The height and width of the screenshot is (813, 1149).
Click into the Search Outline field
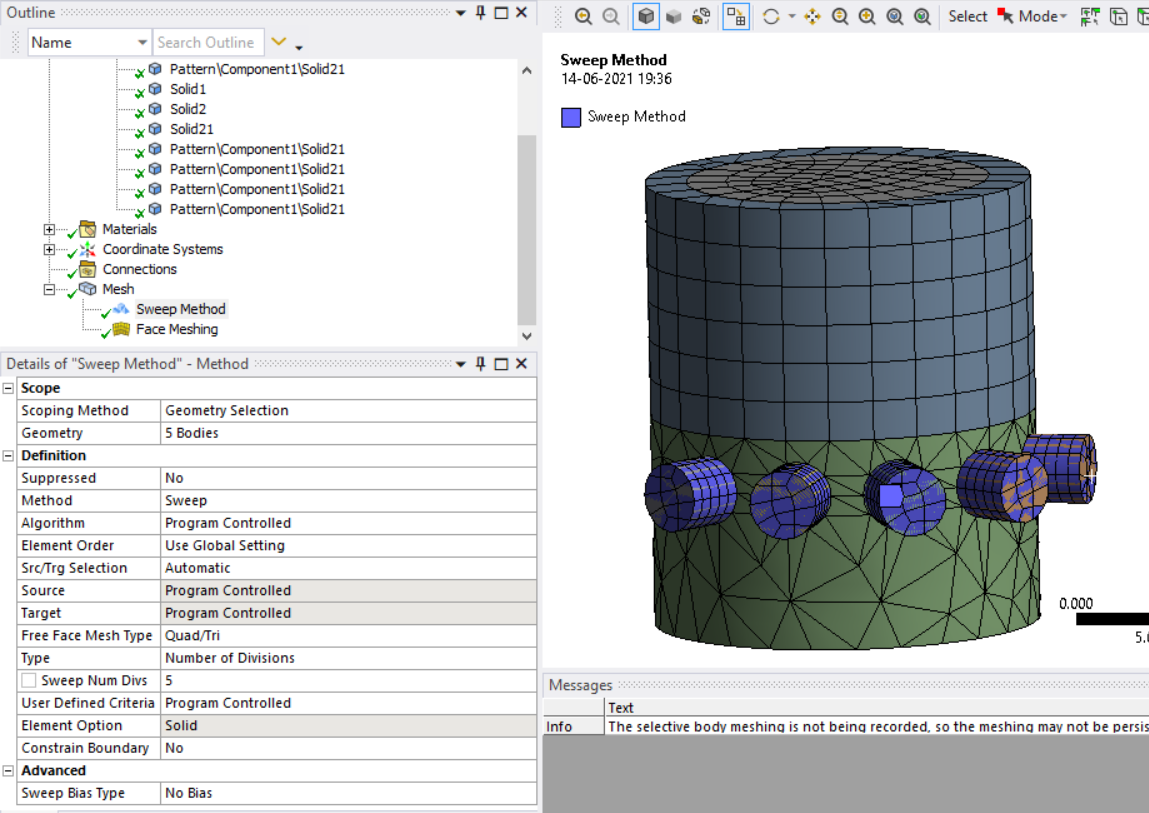207,42
